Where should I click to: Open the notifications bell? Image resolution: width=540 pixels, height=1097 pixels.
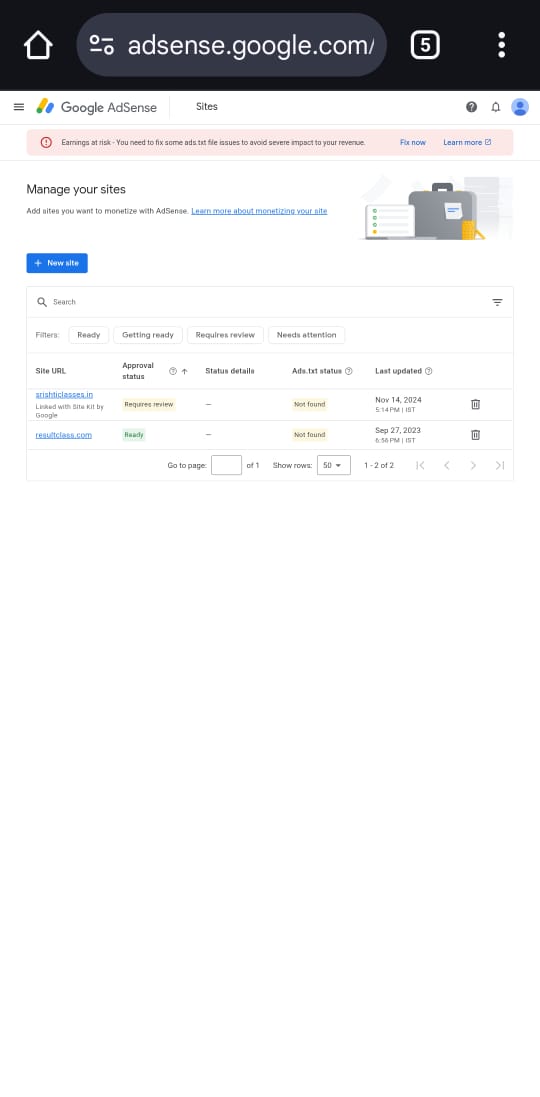(x=496, y=107)
